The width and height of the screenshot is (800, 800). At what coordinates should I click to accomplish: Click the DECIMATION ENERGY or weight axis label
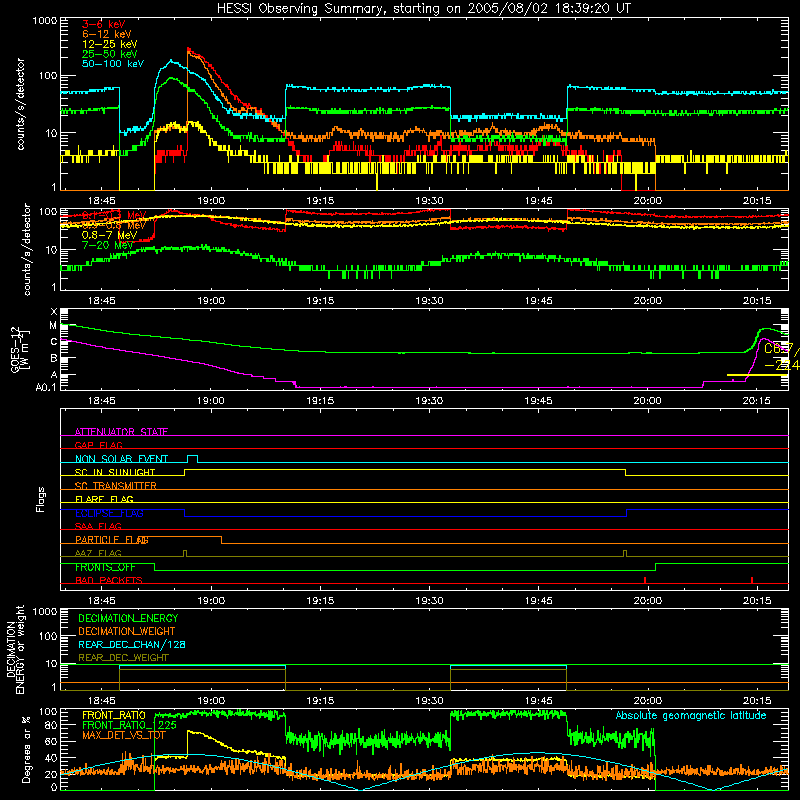pos(15,650)
